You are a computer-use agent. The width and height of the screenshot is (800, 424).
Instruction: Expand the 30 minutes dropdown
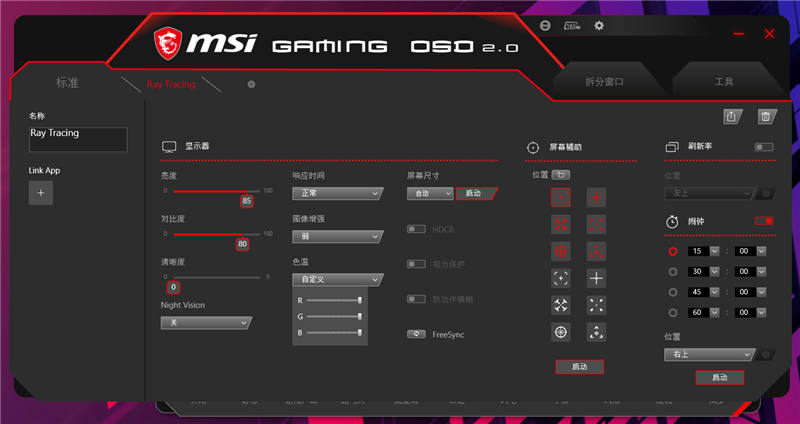coord(714,271)
